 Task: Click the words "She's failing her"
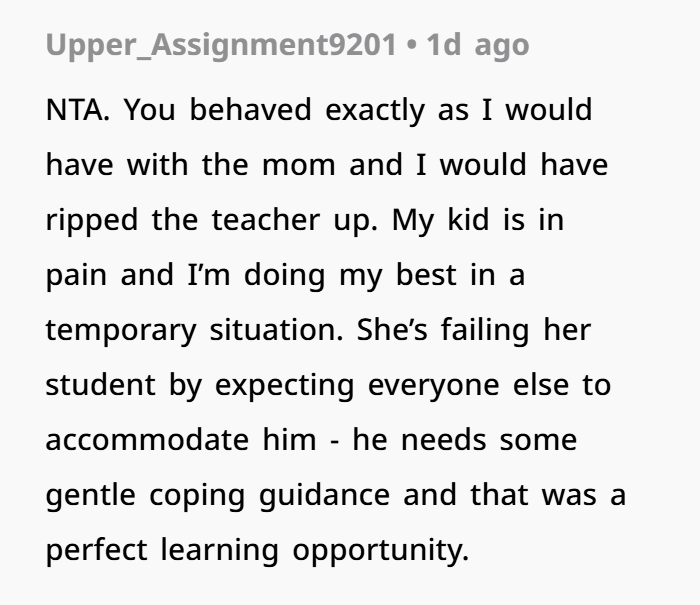[474, 329]
